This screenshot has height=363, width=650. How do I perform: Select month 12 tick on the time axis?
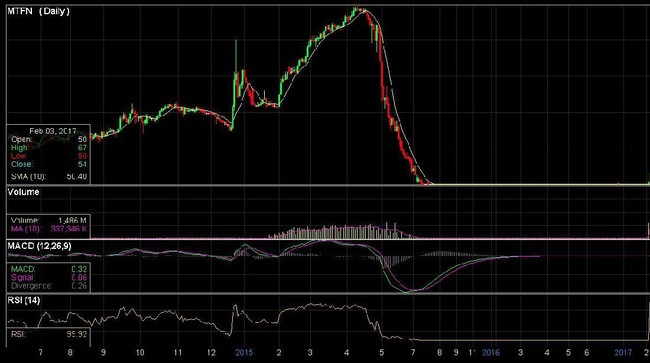click(211, 353)
